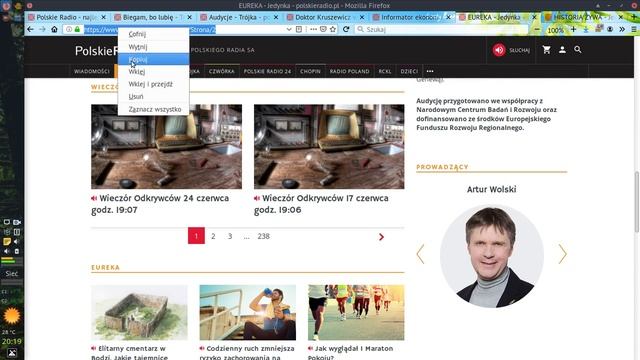This screenshot has height=360, width=640.
Task: Go to page 238 of pagination
Action: (x=263, y=236)
